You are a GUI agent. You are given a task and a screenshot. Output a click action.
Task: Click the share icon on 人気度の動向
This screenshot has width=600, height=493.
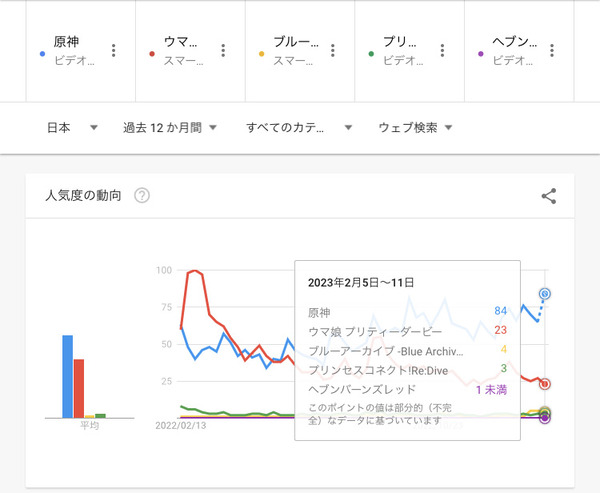[549, 196]
